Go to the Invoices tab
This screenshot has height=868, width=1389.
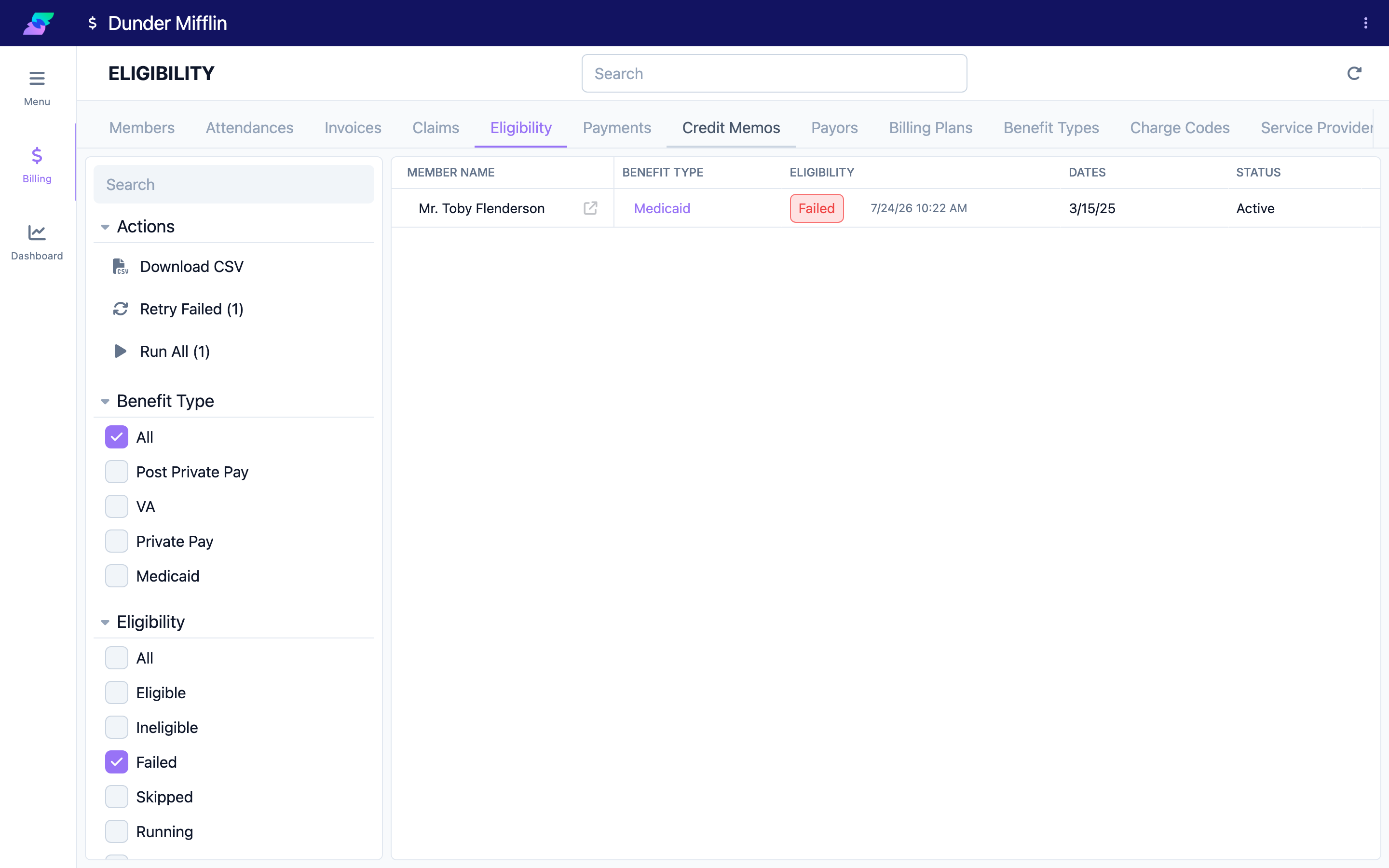point(353,127)
